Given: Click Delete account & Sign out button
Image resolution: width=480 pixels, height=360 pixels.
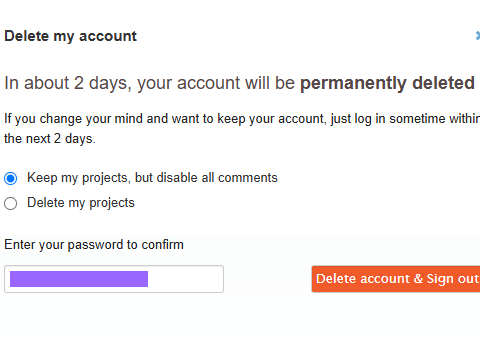Looking at the screenshot, I should [x=396, y=279].
